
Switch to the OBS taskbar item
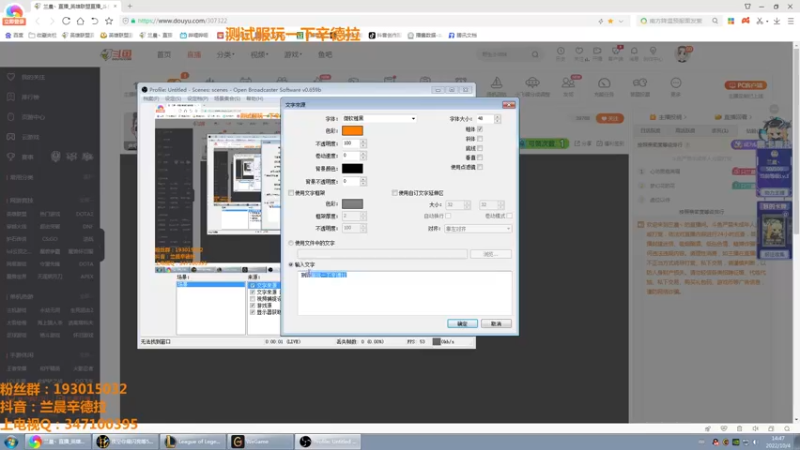(328, 441)
